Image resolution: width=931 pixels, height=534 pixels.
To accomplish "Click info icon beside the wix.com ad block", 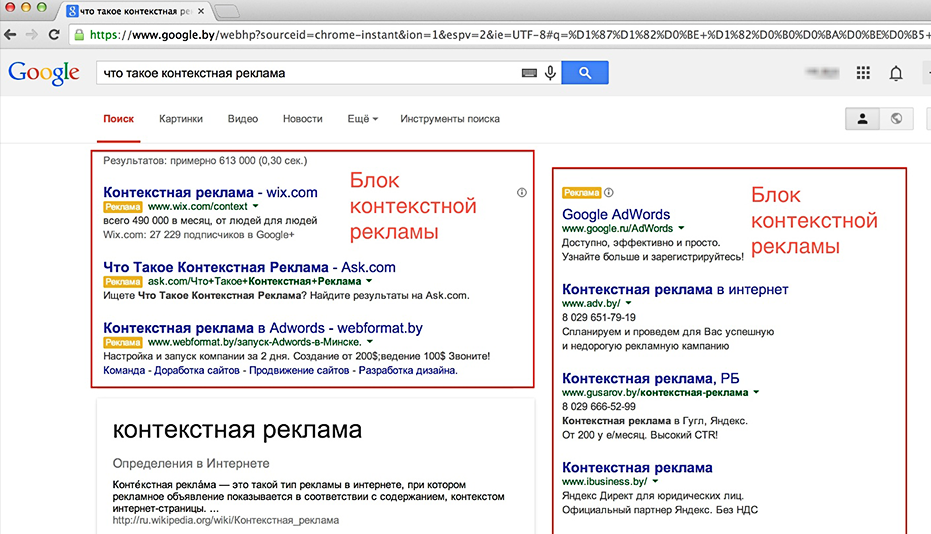I will pyautogui.click(x=521, y=192).
